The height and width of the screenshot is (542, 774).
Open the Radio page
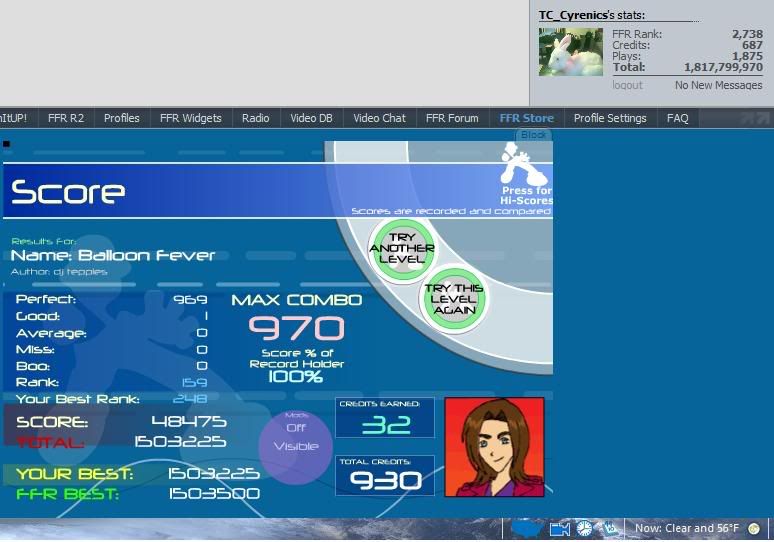(255, 118)
